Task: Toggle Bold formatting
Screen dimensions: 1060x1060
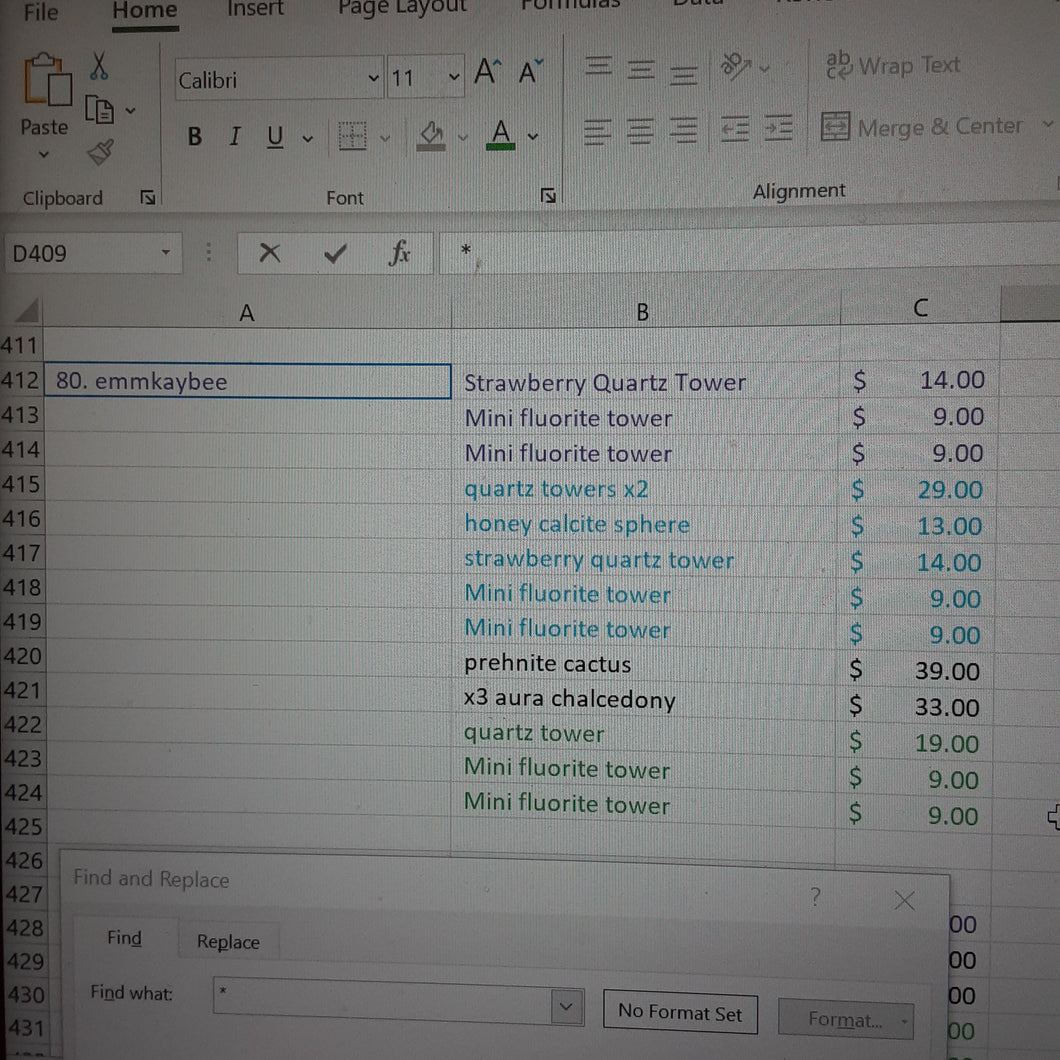Action: pyautogui.click(x=195, y=137)
